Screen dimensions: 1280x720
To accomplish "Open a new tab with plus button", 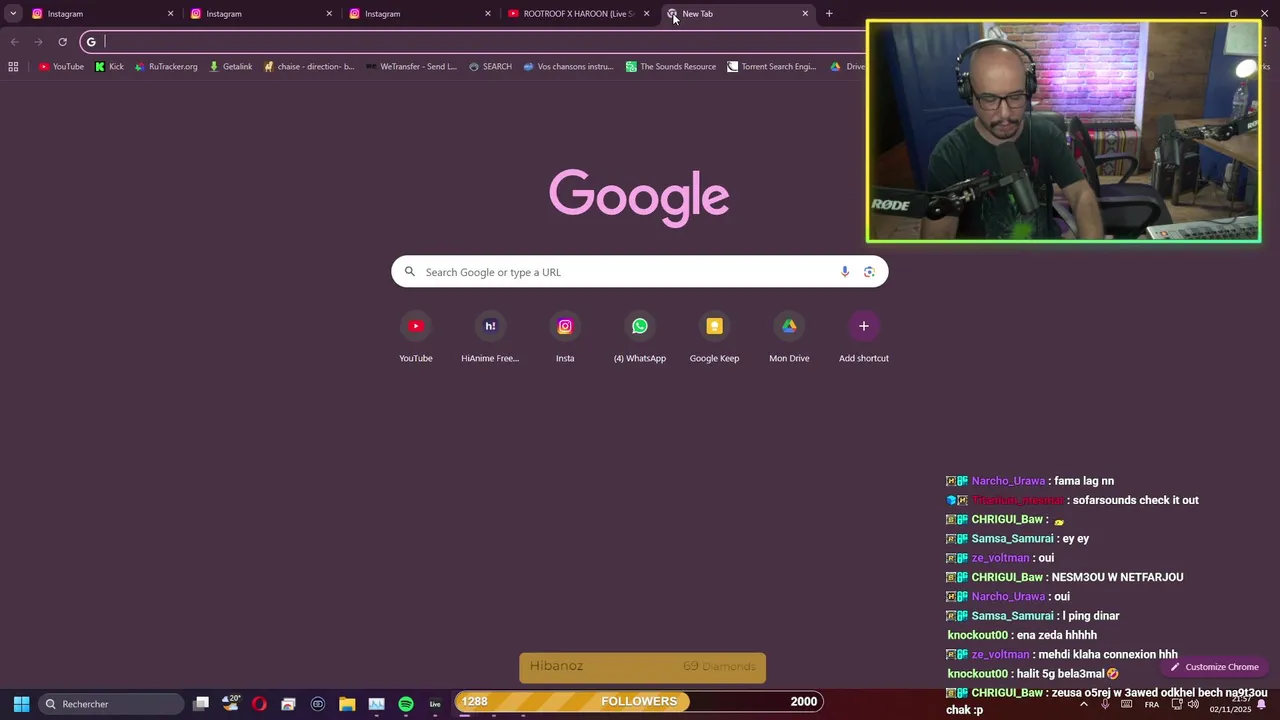I will click(x=829, y=14).
